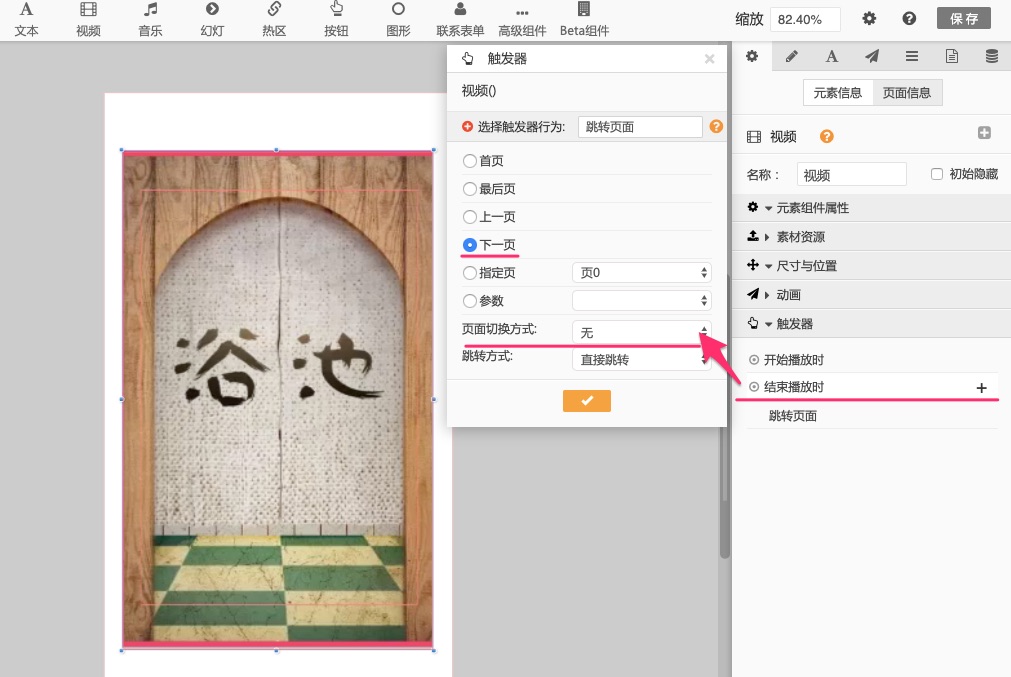Select the 参数 radio option
The width and height of the screenshot is (1011, 677).
pos(469,300)
